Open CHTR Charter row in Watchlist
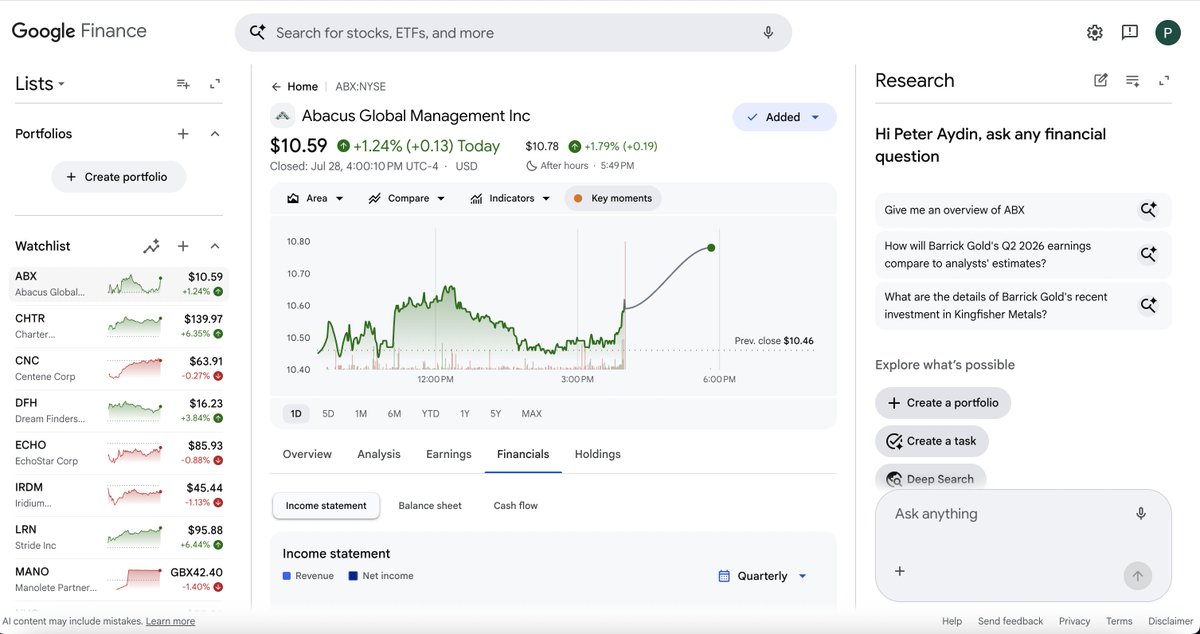 point(119,325)
